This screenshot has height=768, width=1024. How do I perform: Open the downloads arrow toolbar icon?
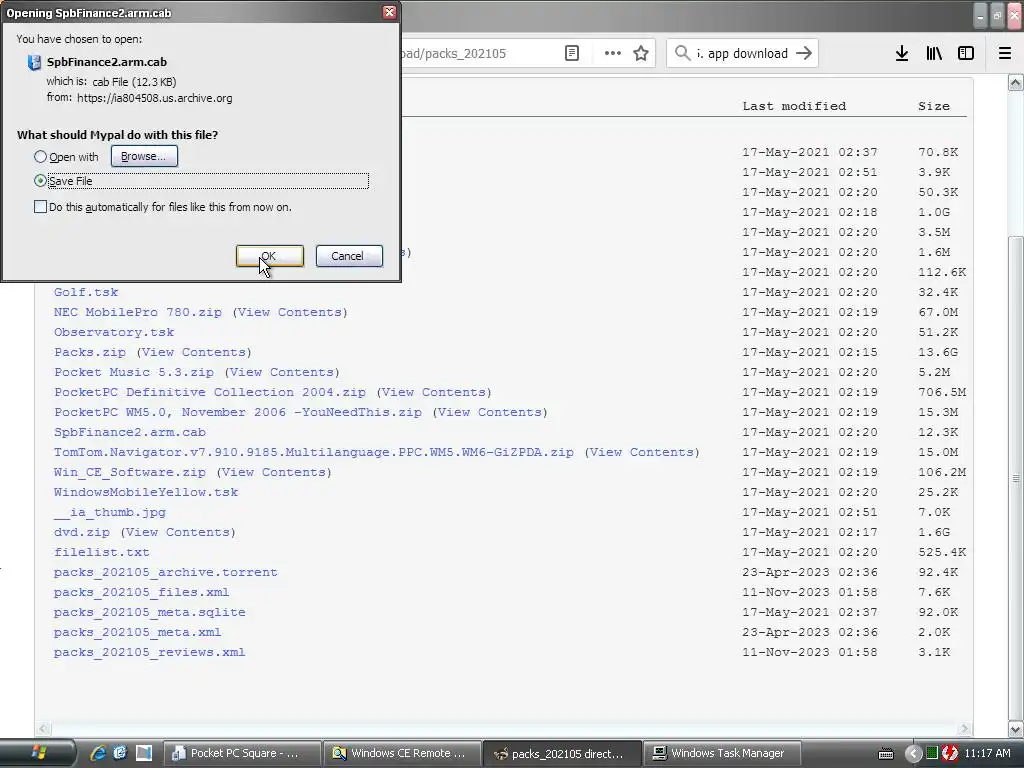(902, 54)
